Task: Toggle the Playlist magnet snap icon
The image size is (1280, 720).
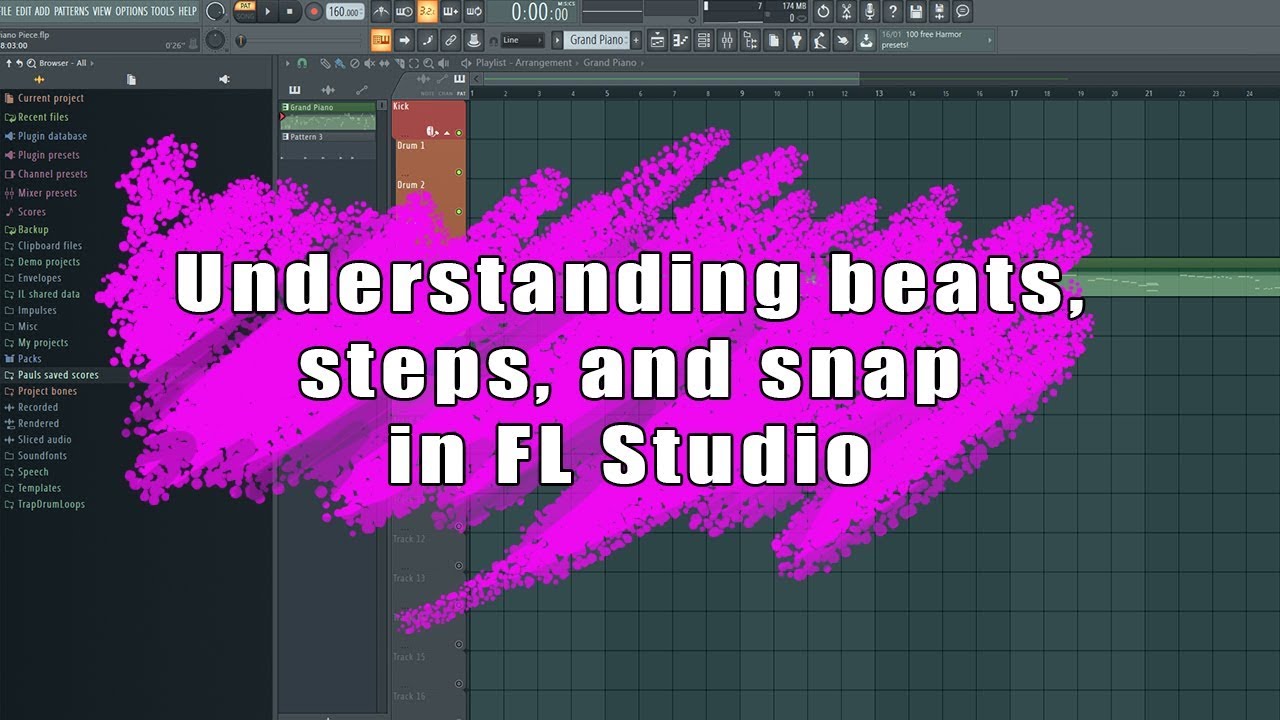Action: point(303,63)
